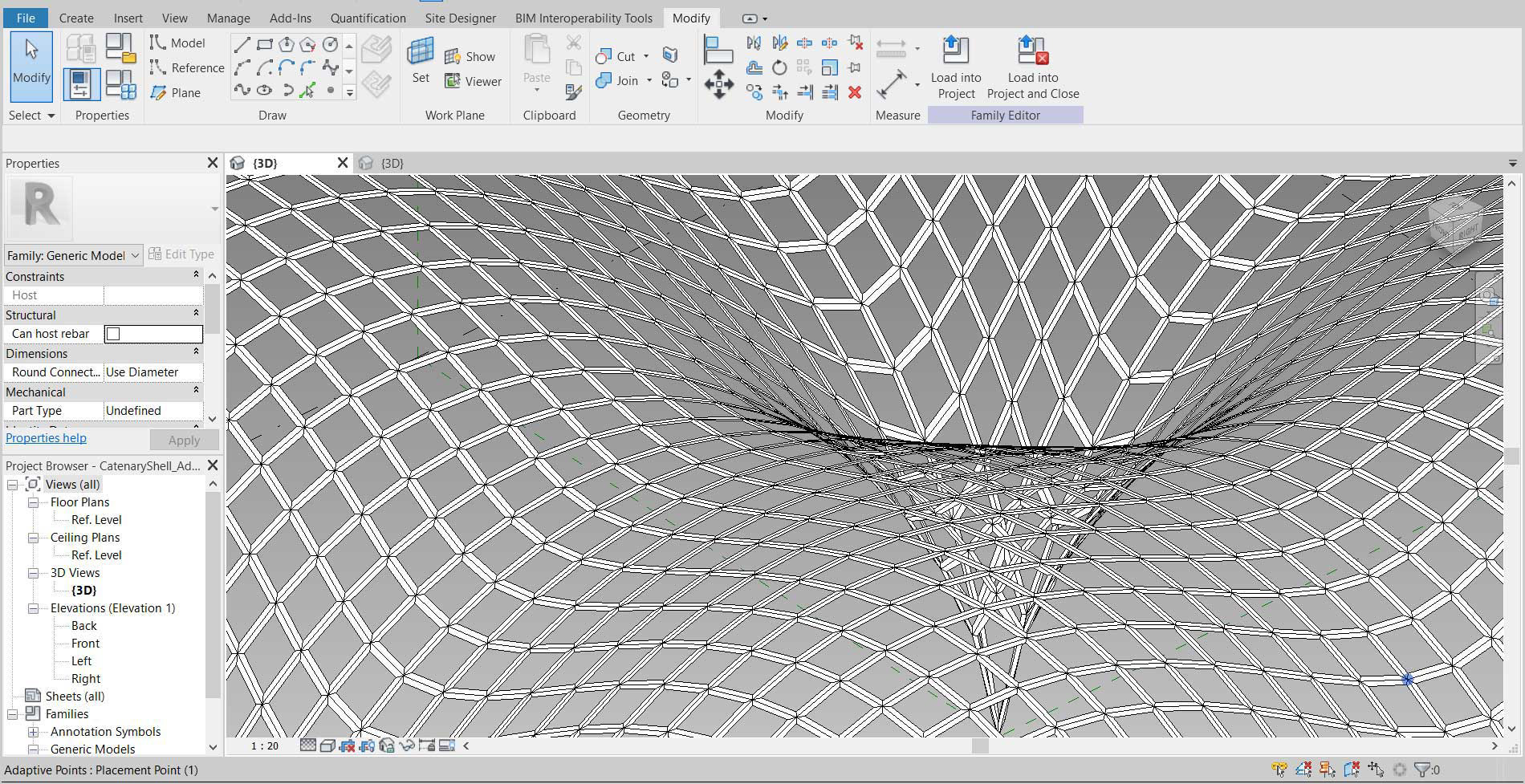Open the Front elevation view
Viewport: 1525px width, 784px height.
point(85,644)
